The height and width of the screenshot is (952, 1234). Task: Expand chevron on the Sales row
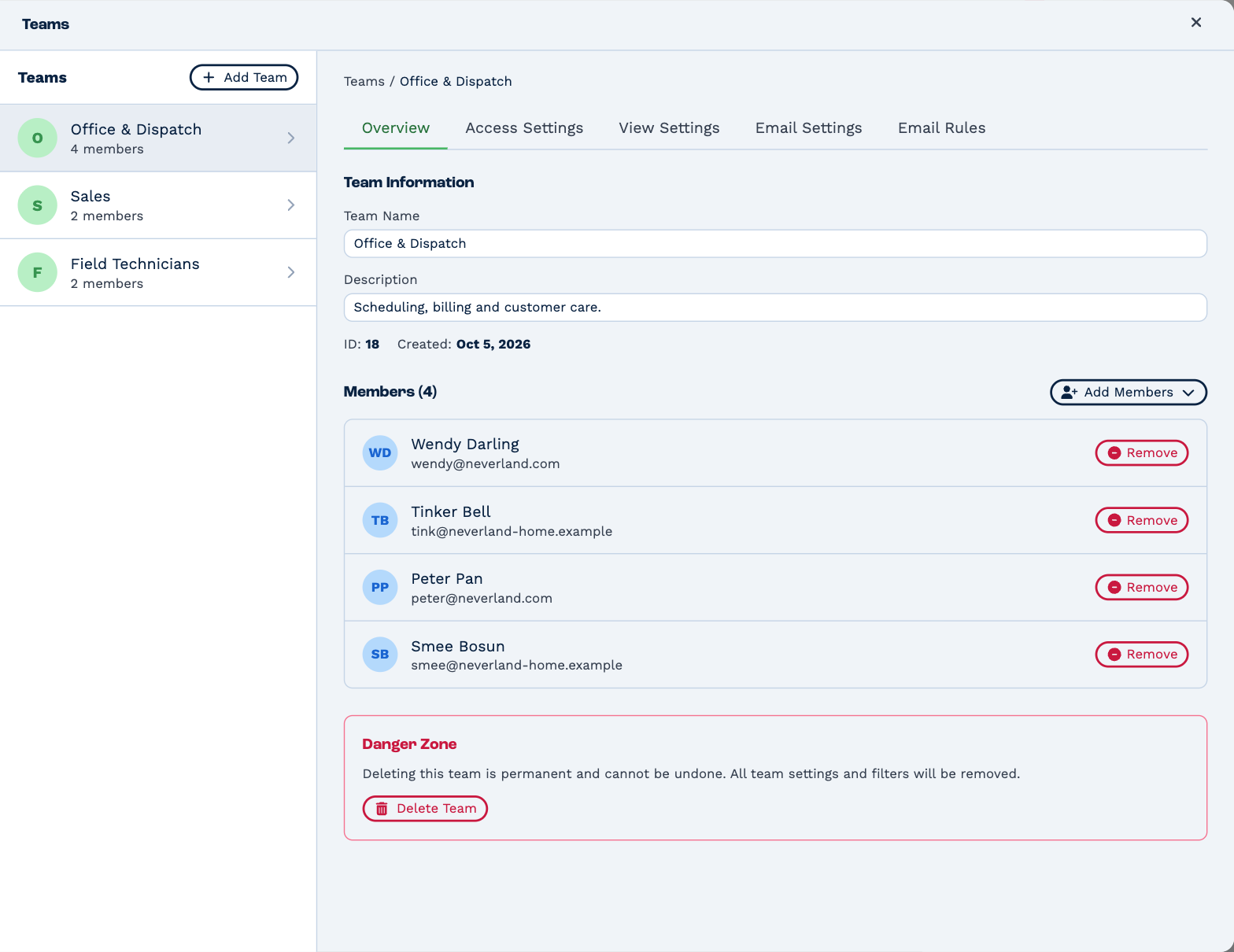tap(291, 205)
